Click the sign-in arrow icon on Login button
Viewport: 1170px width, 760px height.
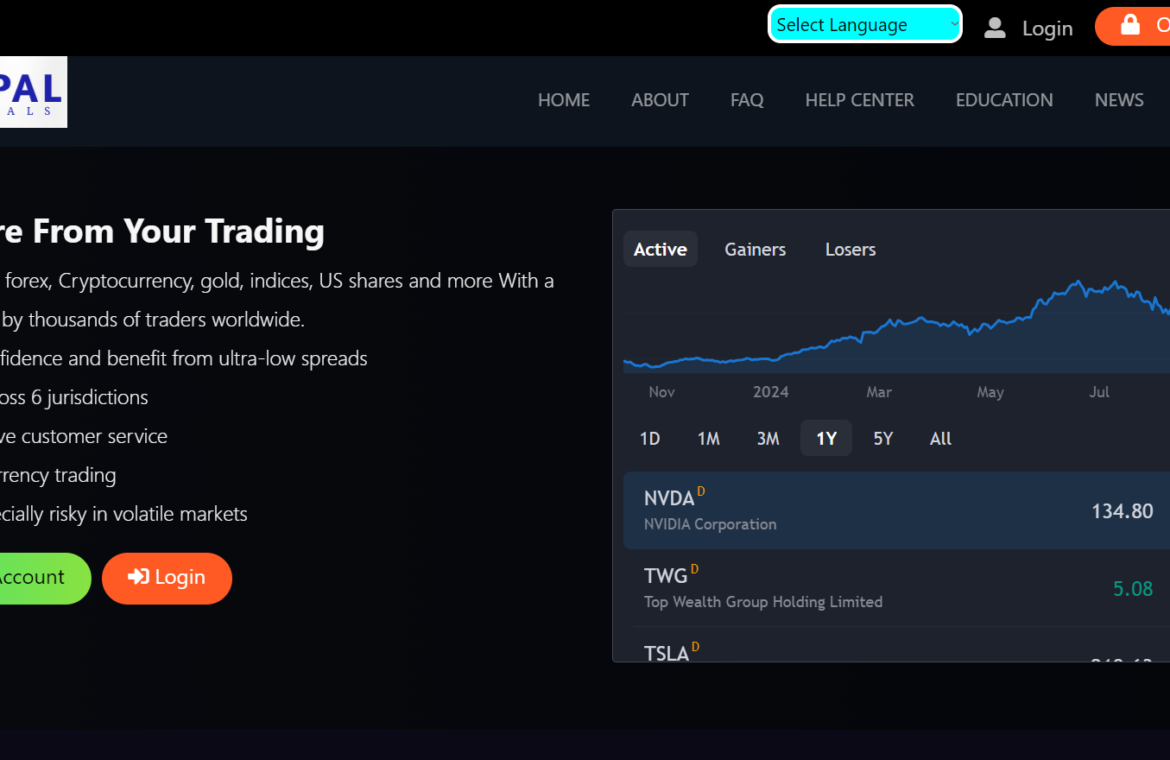click(x=139, y=577)
